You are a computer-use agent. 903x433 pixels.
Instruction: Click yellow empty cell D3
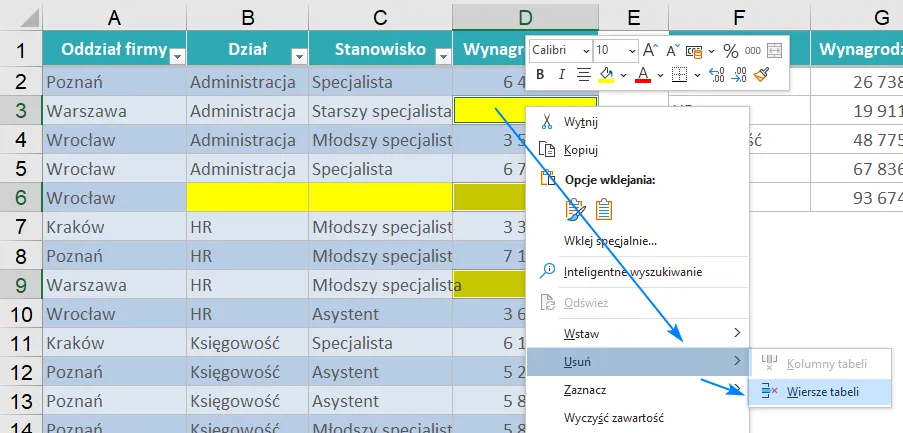[x=491, y=111]
